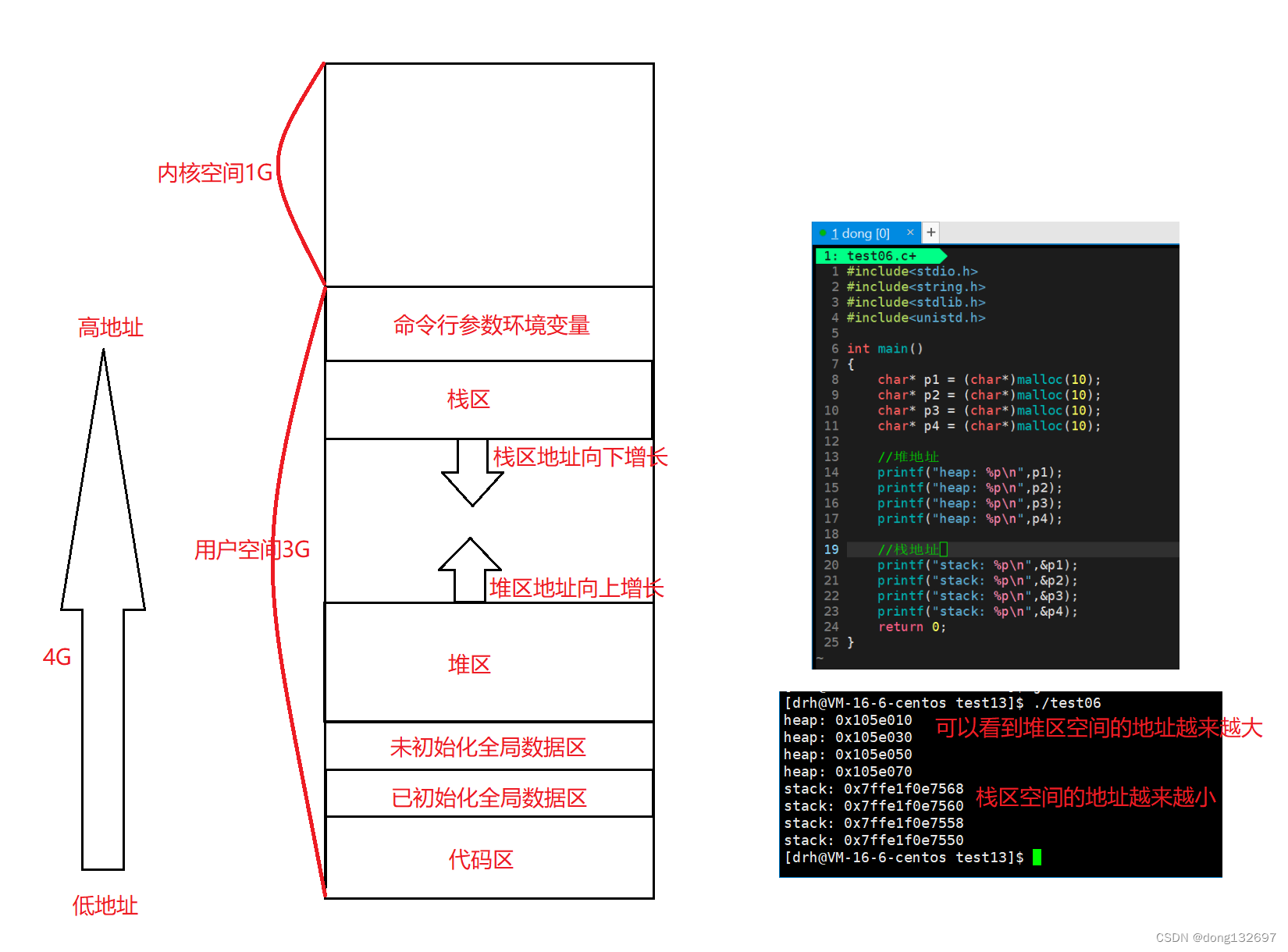Click the '栈区' memory block
Viewport: 1288px width, 952px height.
click(x=489, y=400)
